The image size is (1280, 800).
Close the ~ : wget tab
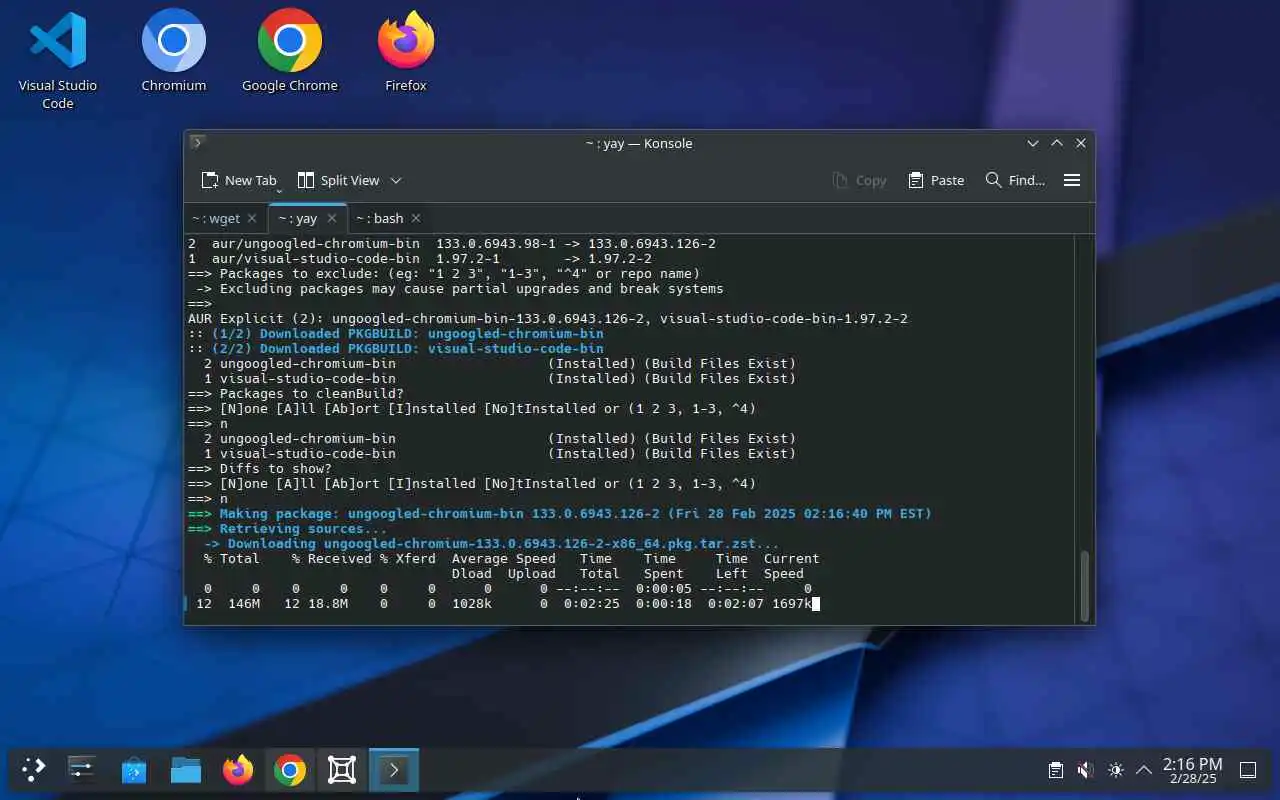pos(252,218)
